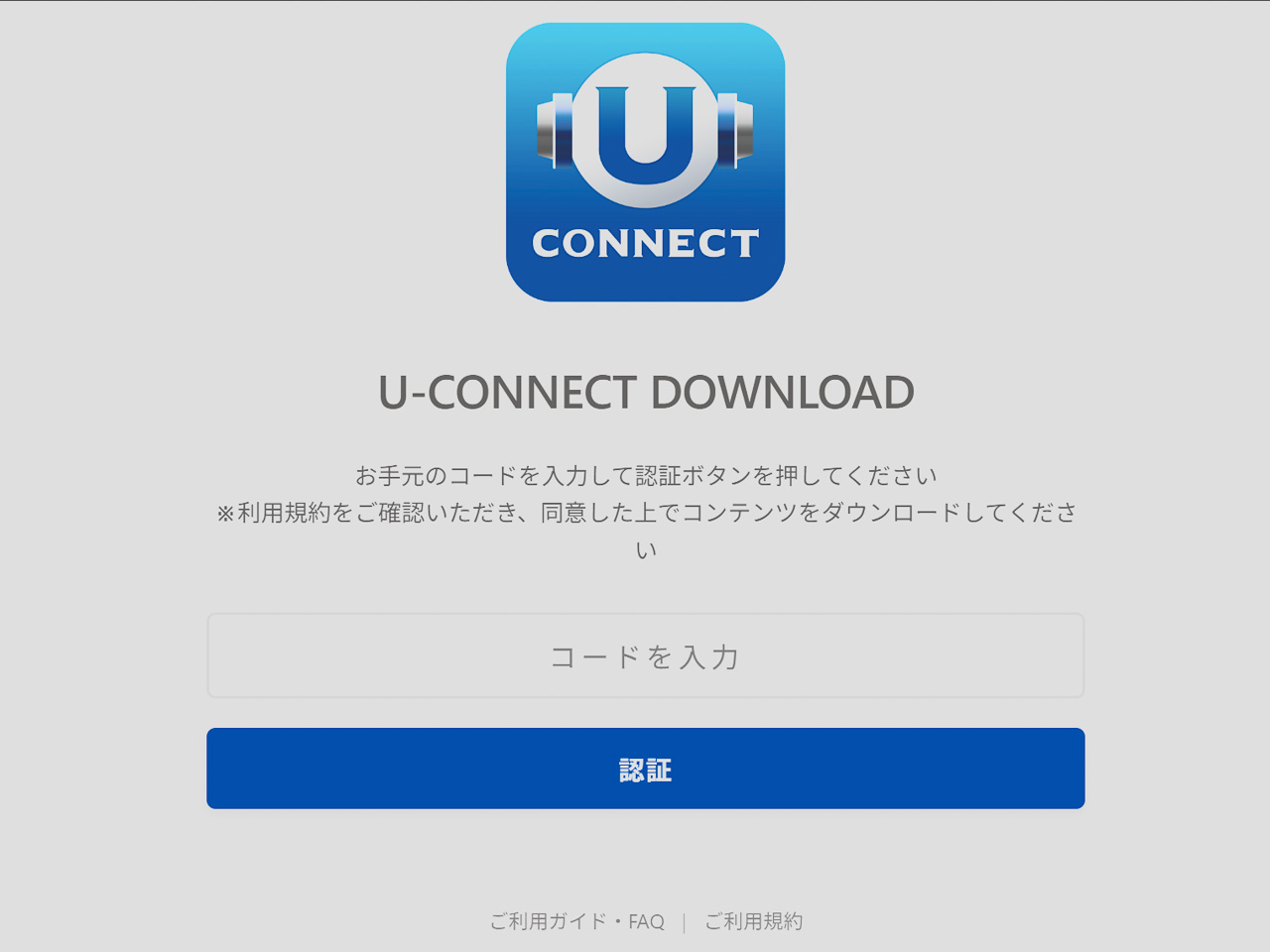This screenshot has height=952, width=1270.
Task: Click the left headphone ear cup in logo
Action: [x=555, y=130]
